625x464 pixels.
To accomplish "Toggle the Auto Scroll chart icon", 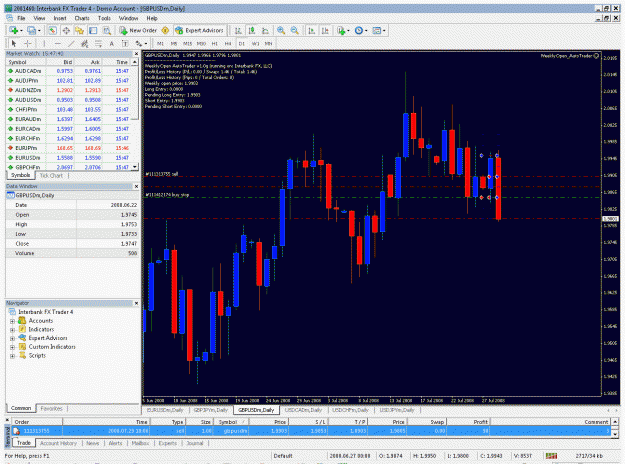I will click(x=312, y=30).
